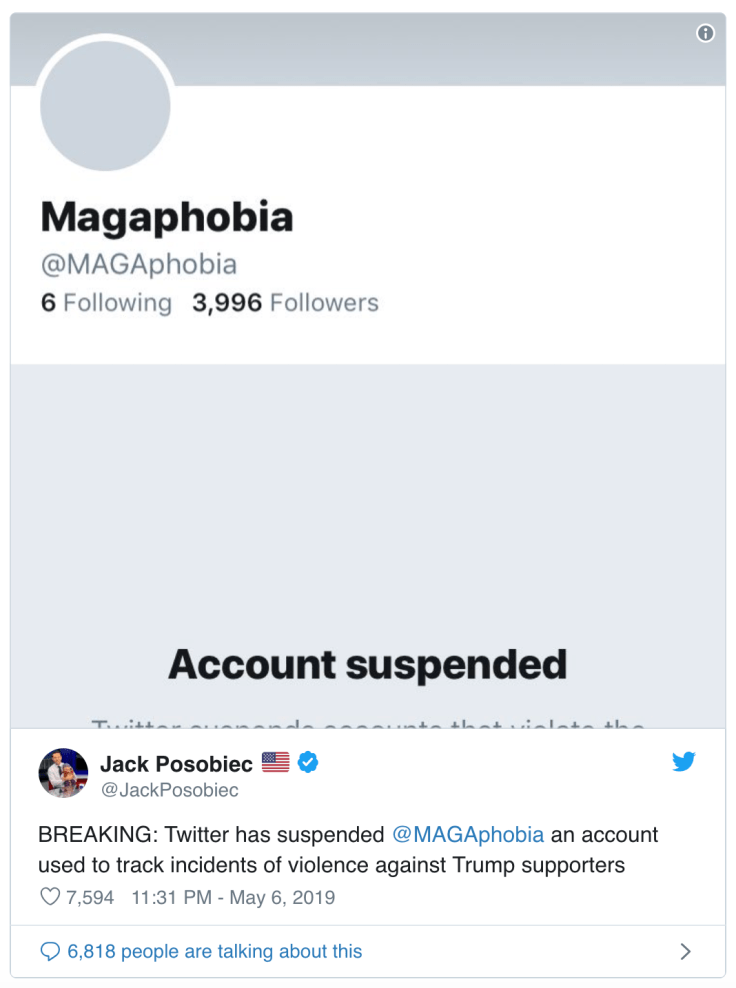Click Jack Posobiec's profile picture
This screenshot has width=736, height=988.
pyautogui.click(x=64, y=773)
